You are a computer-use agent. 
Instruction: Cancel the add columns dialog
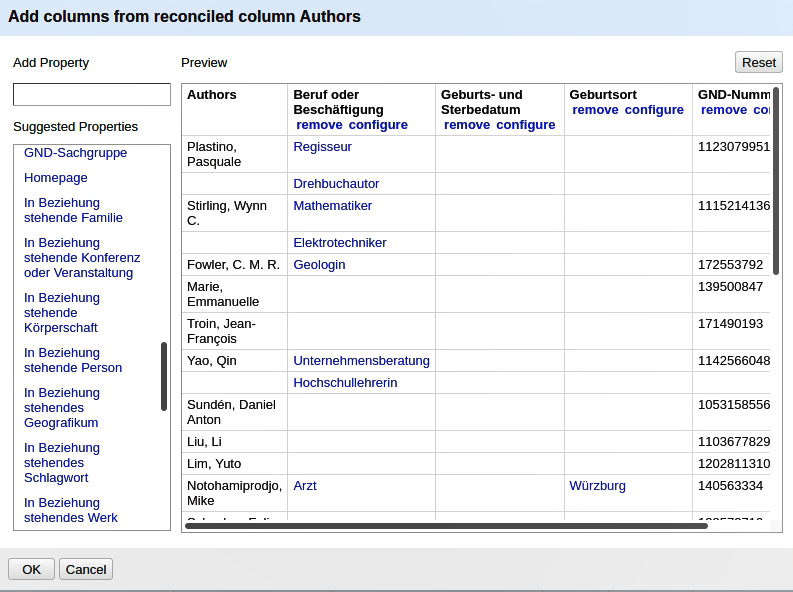(86, 569)
